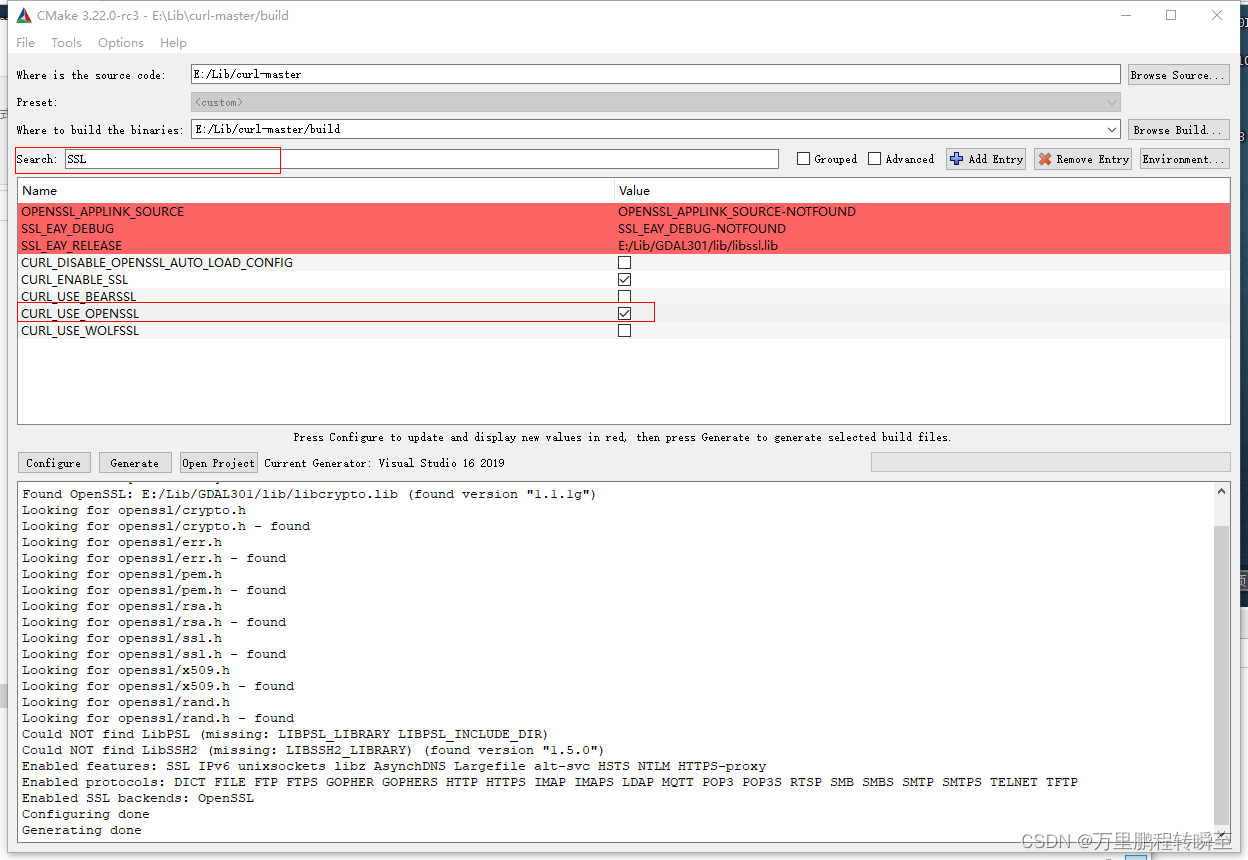
Task: Open the Tools menu
Action: [66, 42]
